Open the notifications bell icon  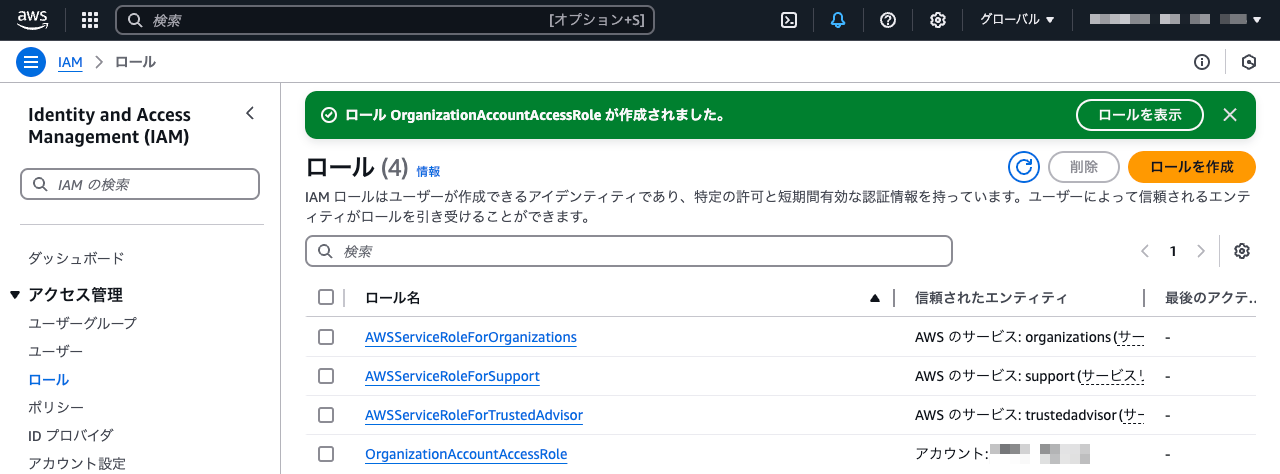click(838, 20)
